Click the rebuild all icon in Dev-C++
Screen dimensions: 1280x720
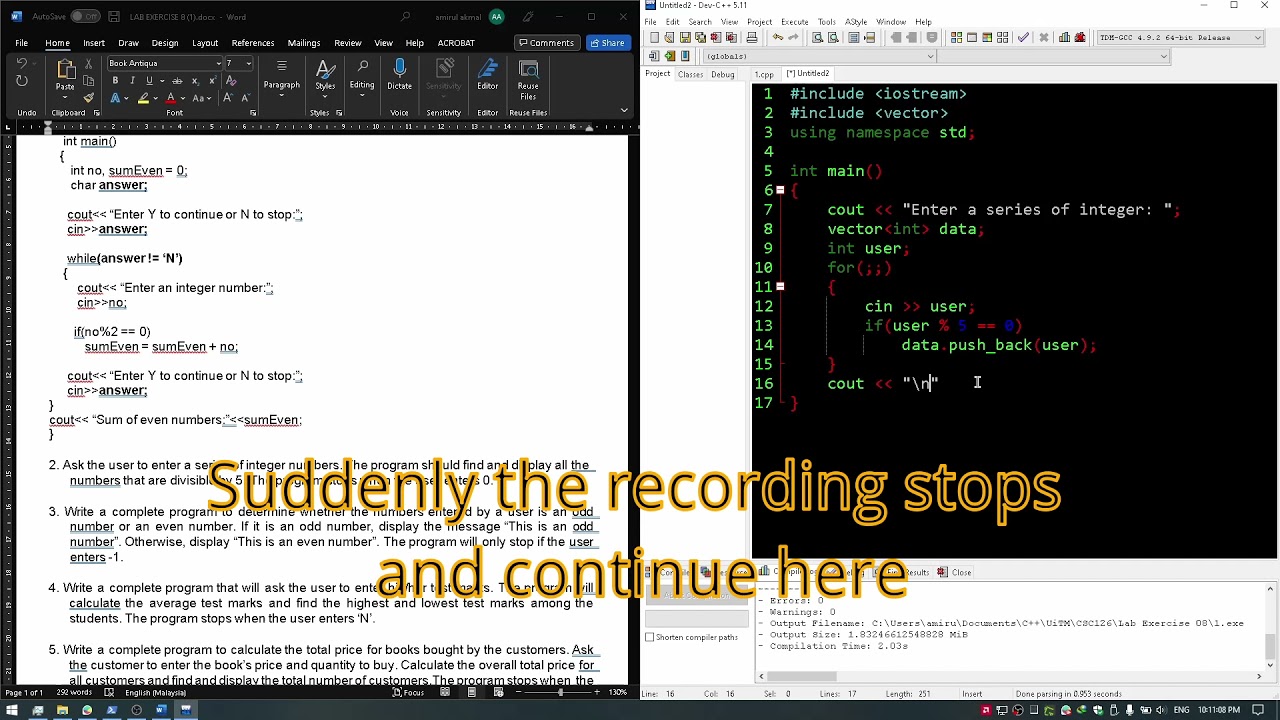pos(1001,37)
